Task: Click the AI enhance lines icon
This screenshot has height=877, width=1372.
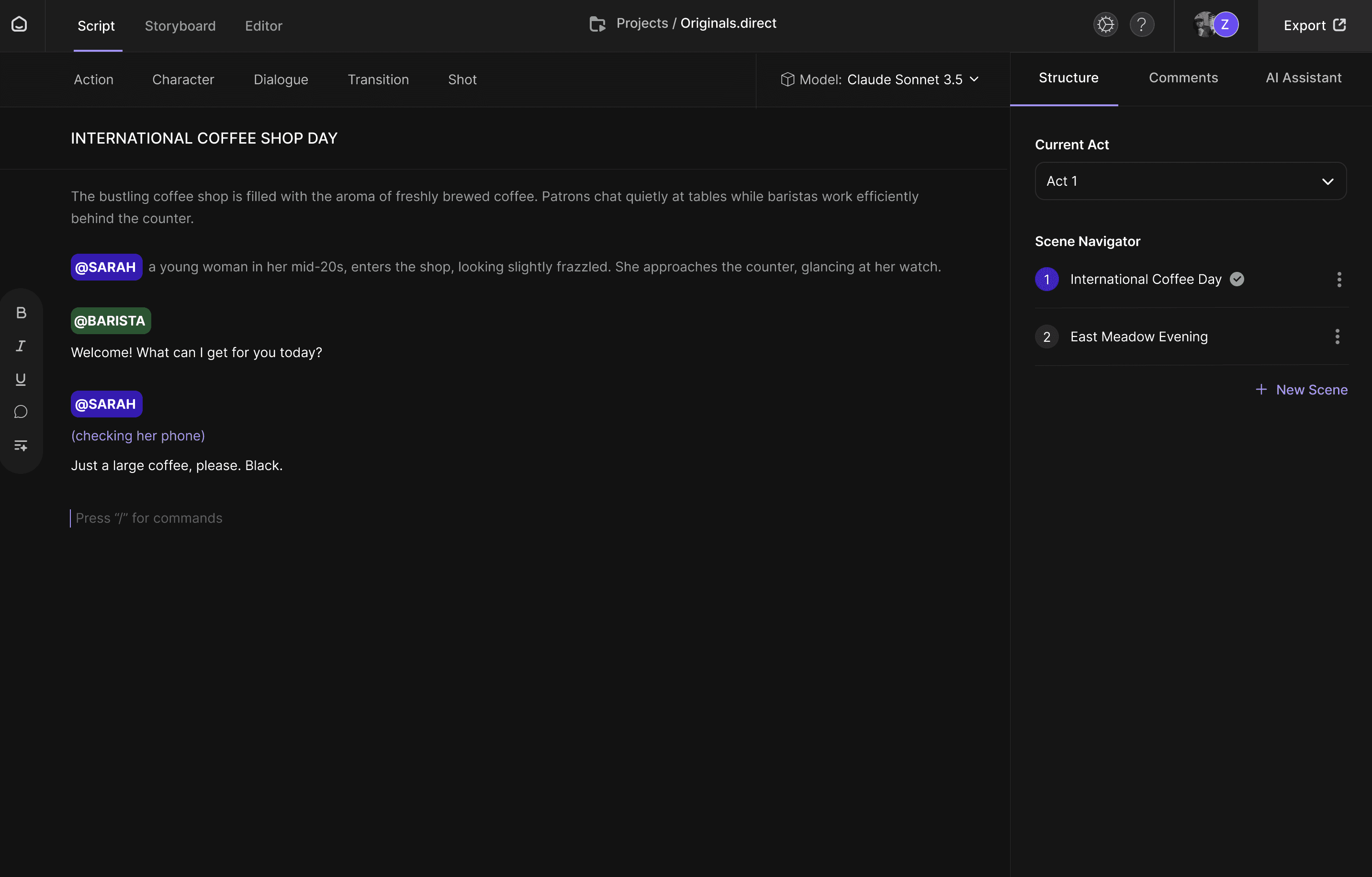Action: [21, 446]
